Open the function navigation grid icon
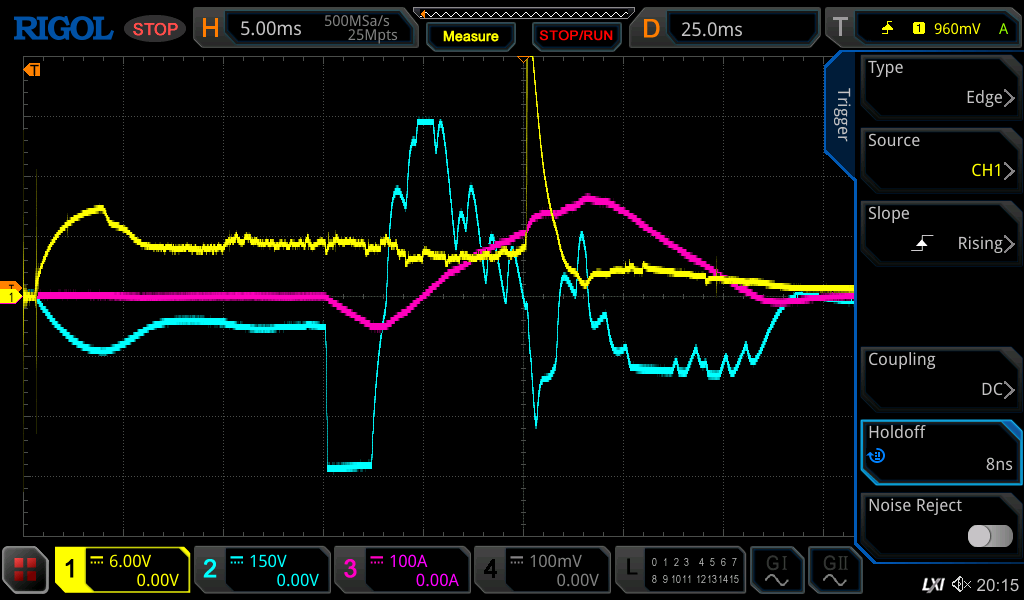 click(x=25, y=570)
